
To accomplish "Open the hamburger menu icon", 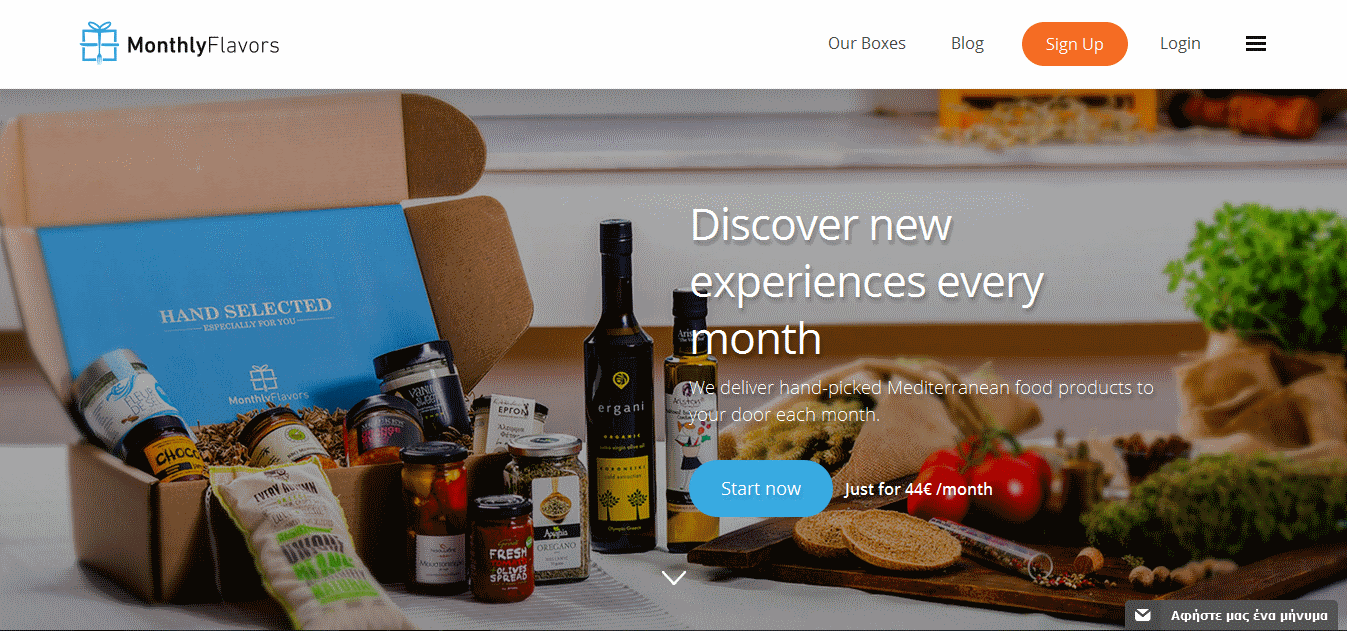I will [x=1256, y=44].
